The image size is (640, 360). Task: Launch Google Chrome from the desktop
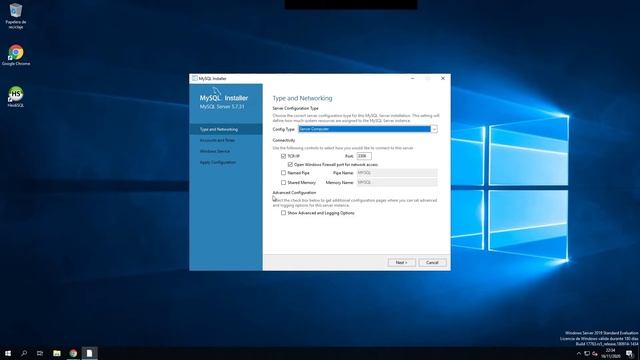click(x=16, y=55)
